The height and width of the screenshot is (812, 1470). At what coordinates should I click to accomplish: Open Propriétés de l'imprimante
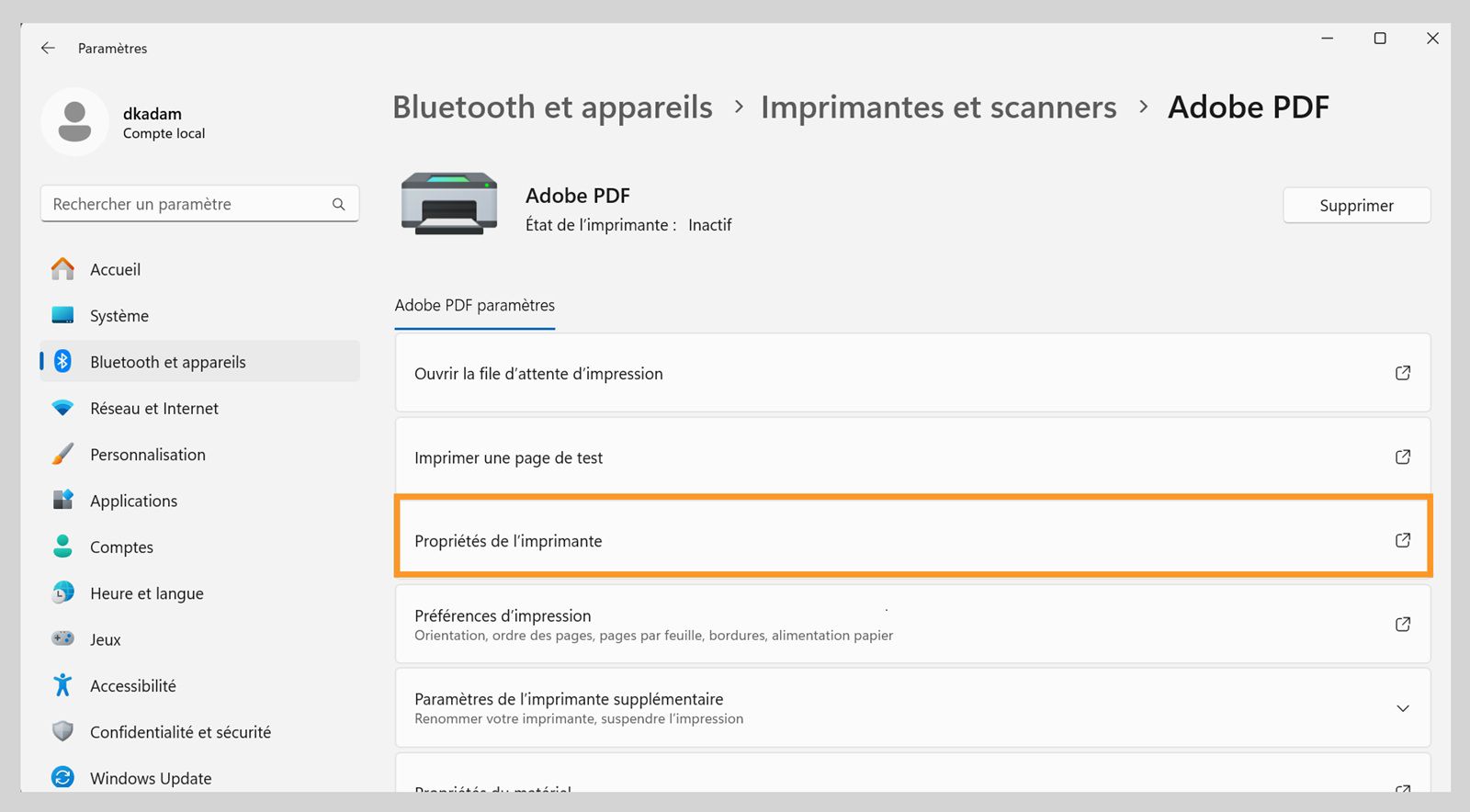[x=913, y=540]
